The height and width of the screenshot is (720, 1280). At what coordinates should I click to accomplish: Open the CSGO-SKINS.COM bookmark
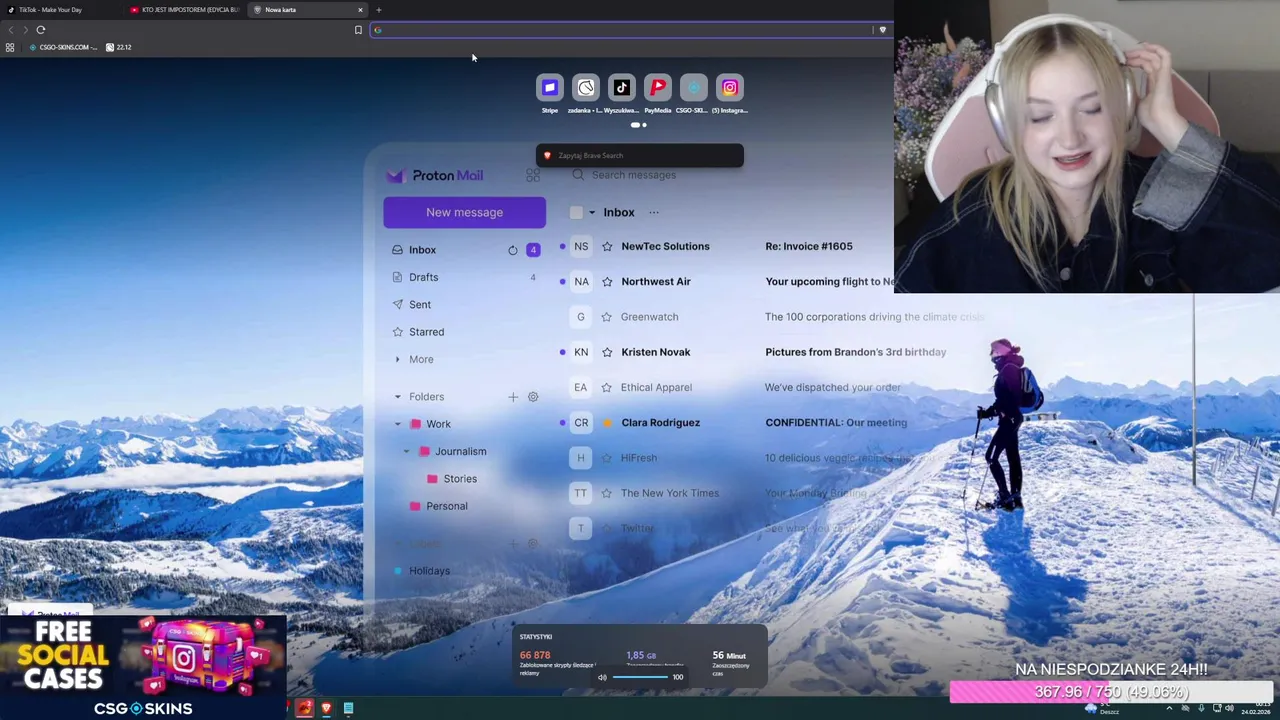point(63,47)
